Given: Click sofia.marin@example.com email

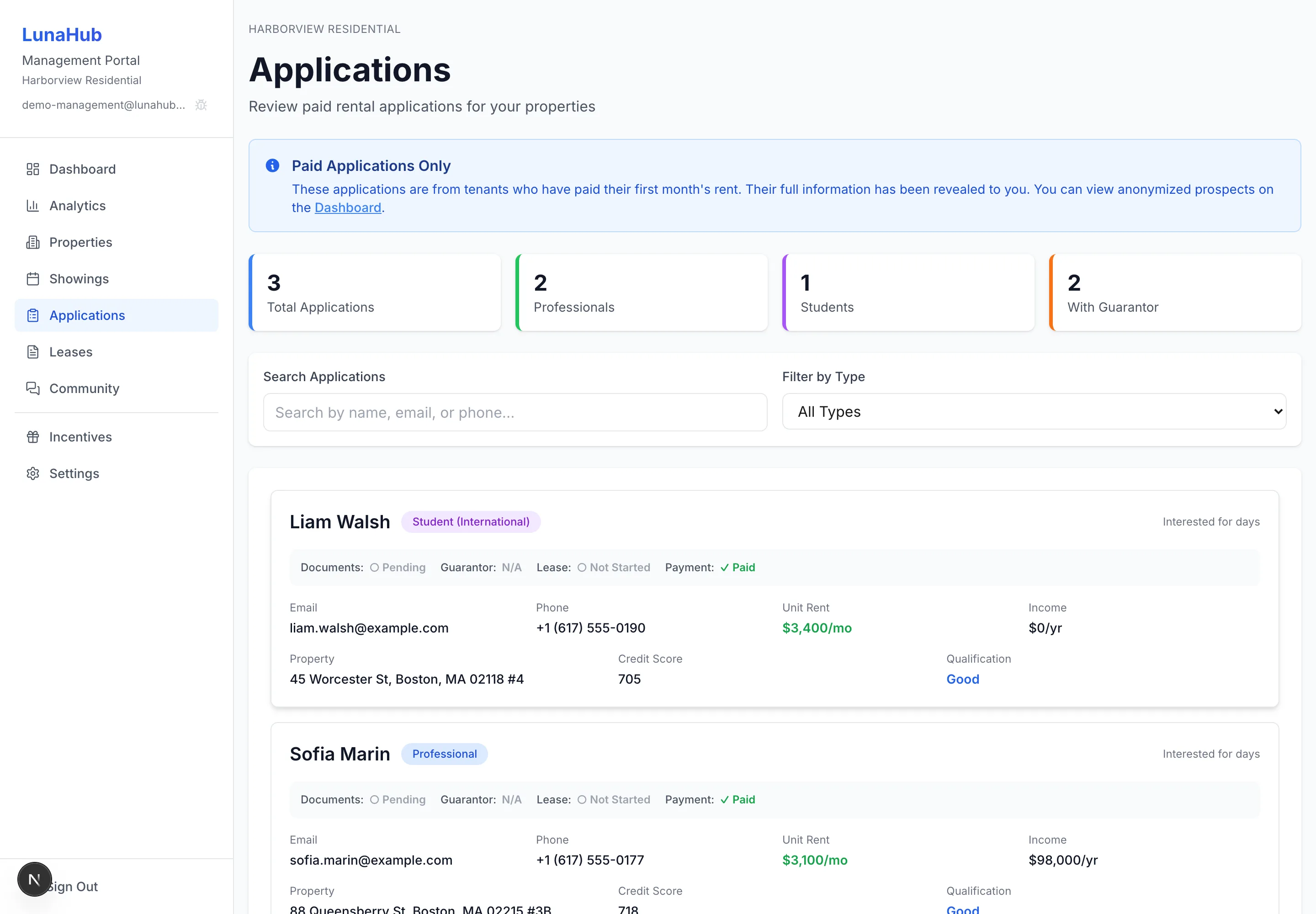Looking at the screenshot, I should coord(371,860).
